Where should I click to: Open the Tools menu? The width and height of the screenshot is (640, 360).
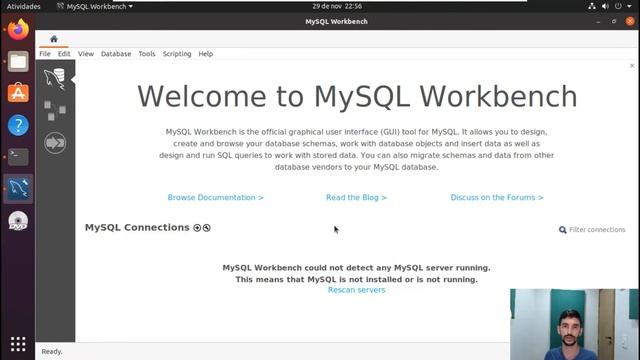(147, 54)
